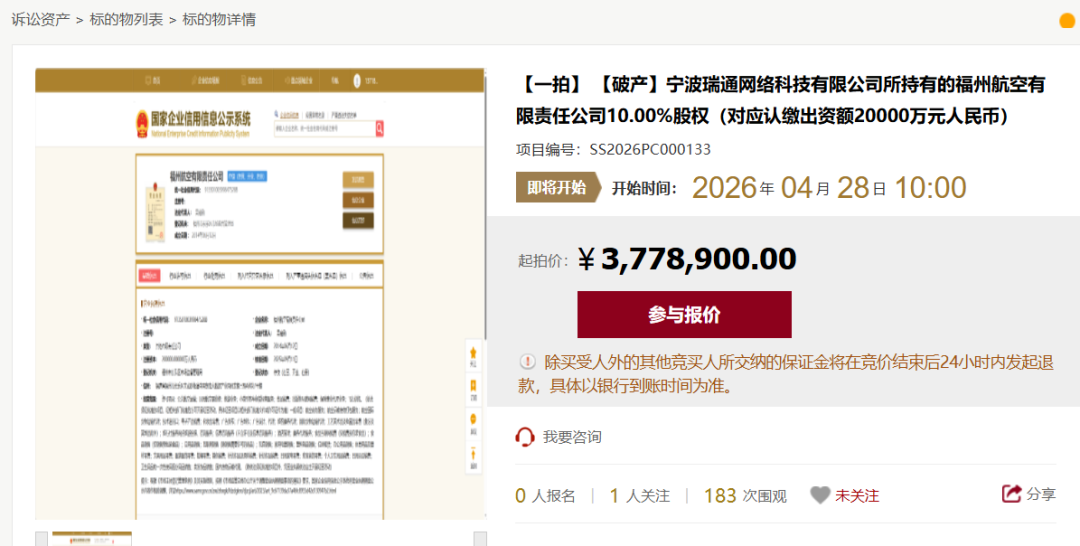Viewport: 1080px width, 546px height.
Task: Click the share arrow icon
Action: pos(1011,494)
